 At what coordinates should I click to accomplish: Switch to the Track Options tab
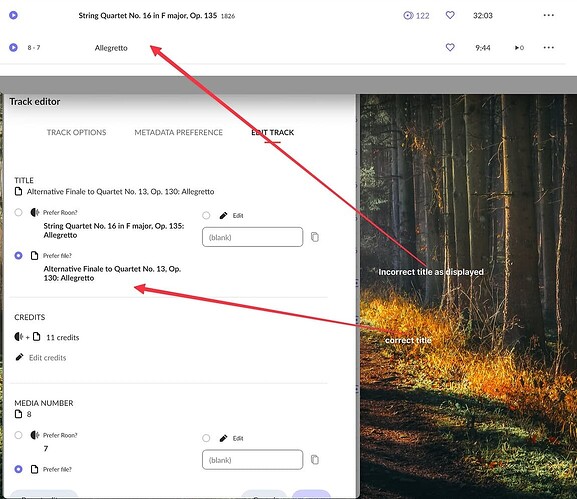click(77, 132)
